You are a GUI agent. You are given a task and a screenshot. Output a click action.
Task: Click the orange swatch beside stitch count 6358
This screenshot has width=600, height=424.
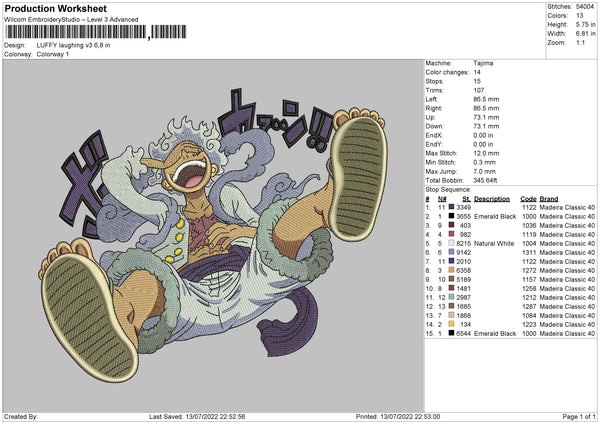[x=451, y=271]
